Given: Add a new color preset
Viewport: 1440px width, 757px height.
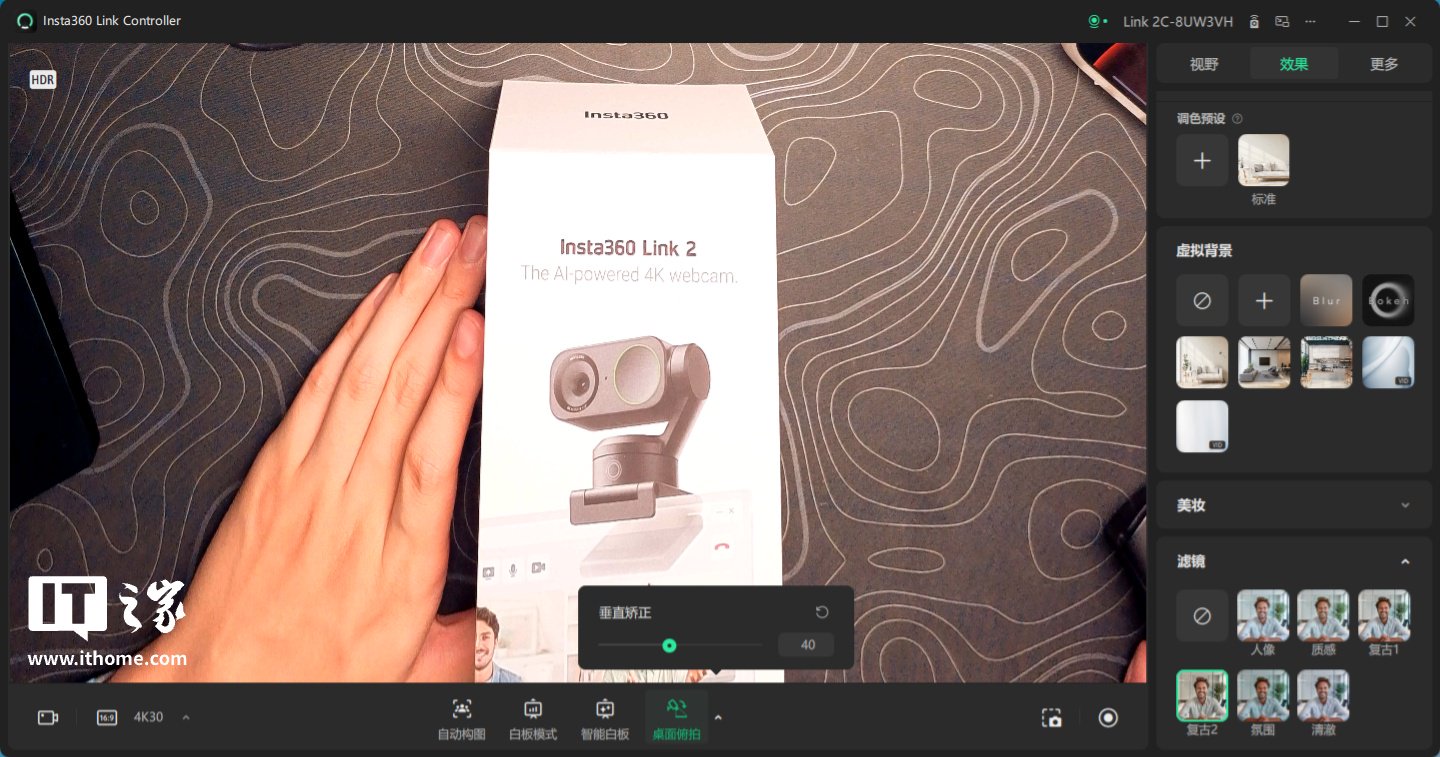Looking at the screenshot, I should [x=1202, y=160].
